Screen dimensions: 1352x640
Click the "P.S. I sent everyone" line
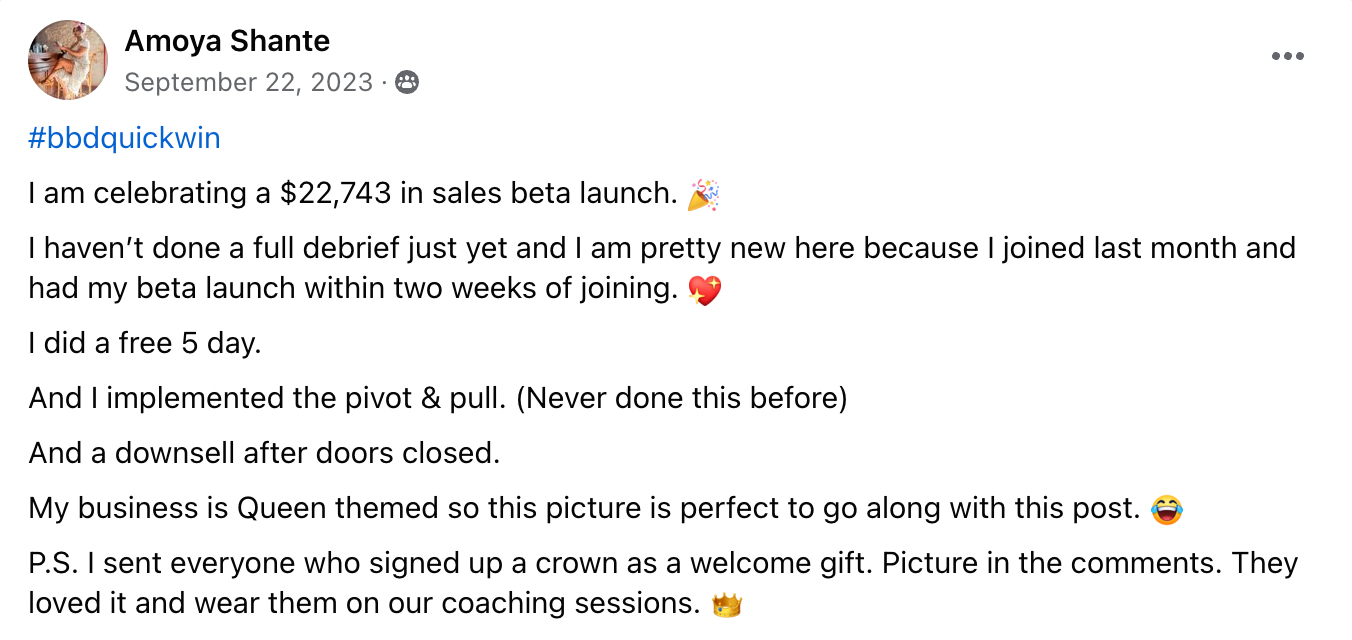pos(662,564)
